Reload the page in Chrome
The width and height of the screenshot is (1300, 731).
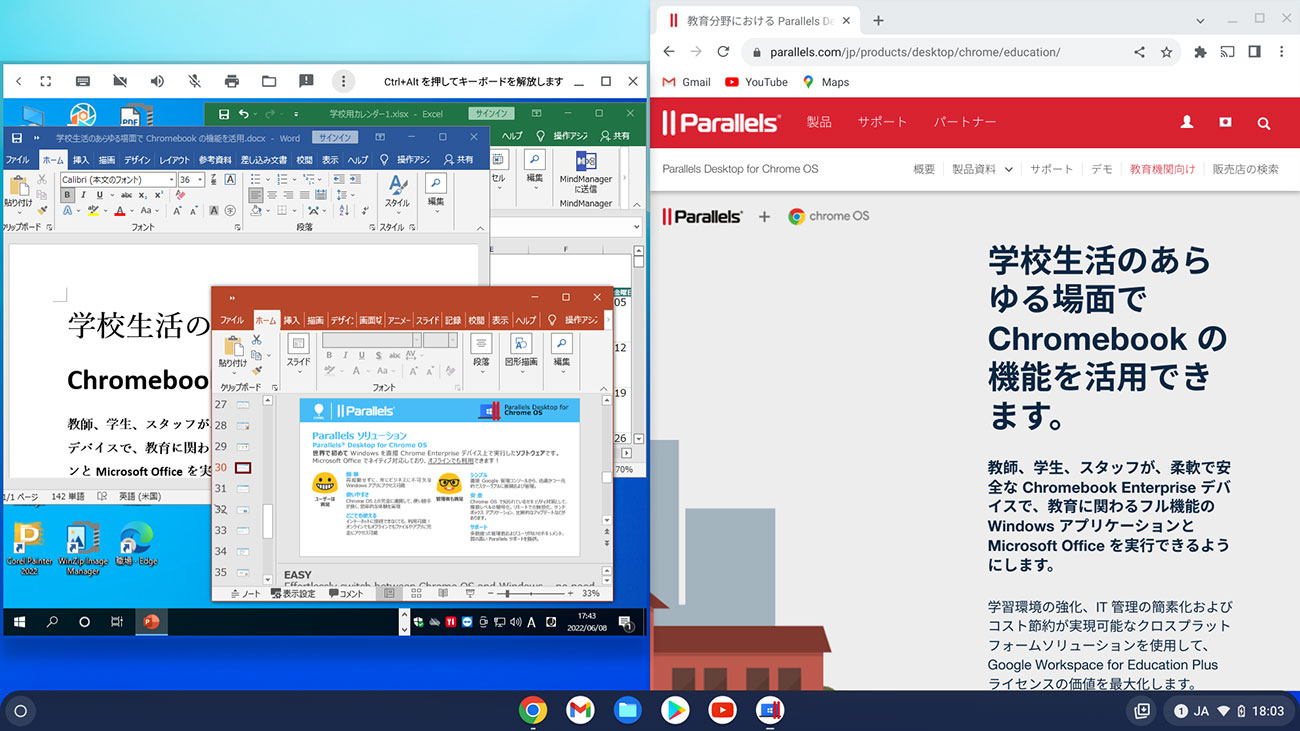pos(725,52)
